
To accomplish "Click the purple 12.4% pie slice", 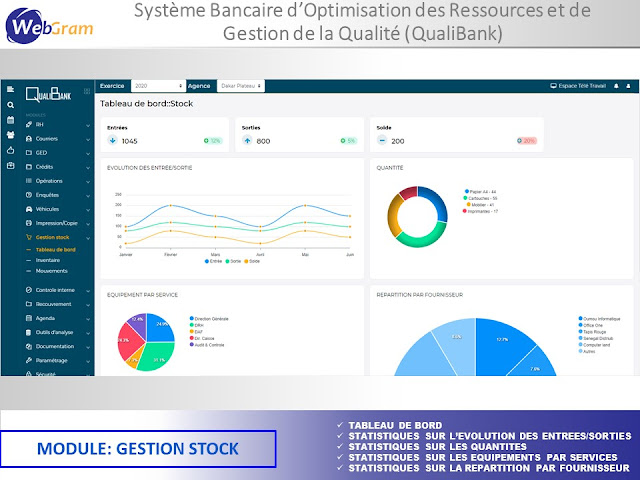I will pos(138,322).
